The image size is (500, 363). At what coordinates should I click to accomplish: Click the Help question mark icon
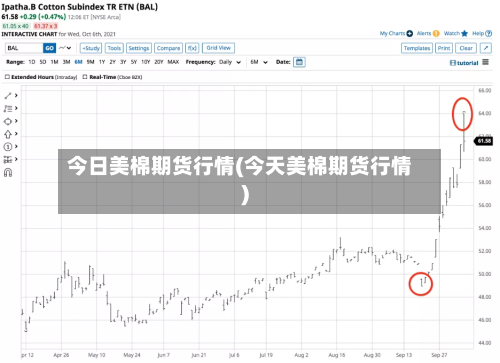click(489, 33)
